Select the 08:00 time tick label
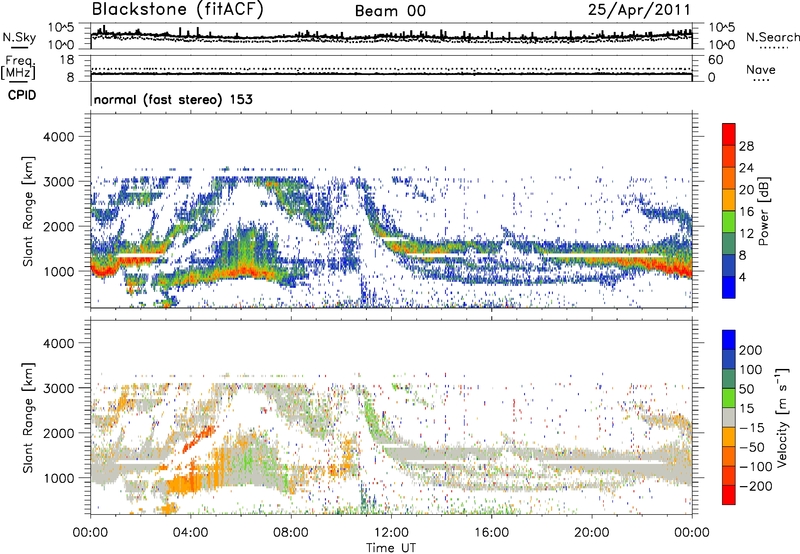This screenshot has width=800, height=554. click(x=291, y=533)
